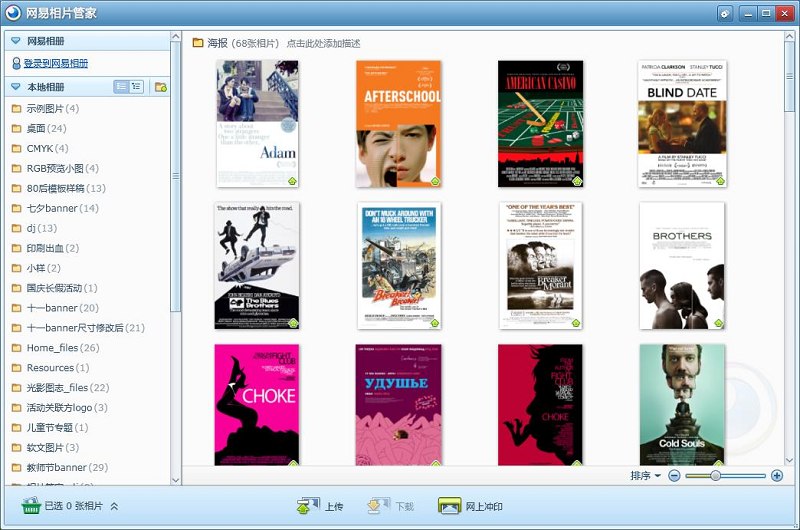Click the shopping basket selected-photos icon
Viewport: 800px width, 530px height.
tap(31, 506)
